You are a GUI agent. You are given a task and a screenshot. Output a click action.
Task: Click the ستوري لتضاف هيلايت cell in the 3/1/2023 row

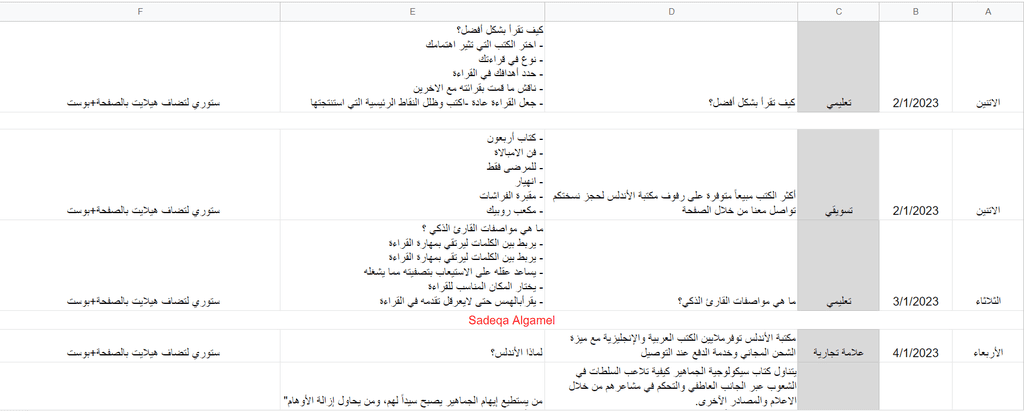140,265
